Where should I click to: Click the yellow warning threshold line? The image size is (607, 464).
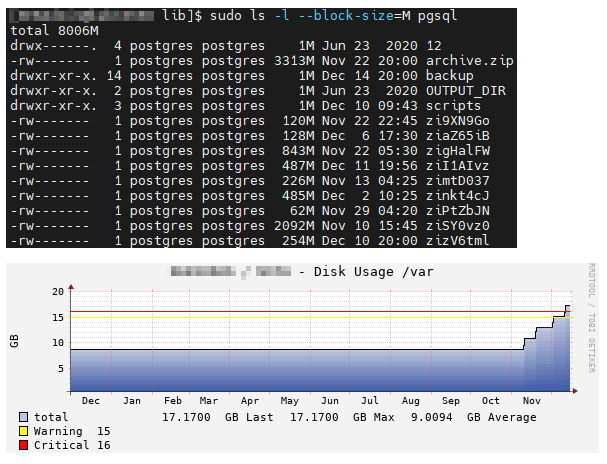pos(321,318)
